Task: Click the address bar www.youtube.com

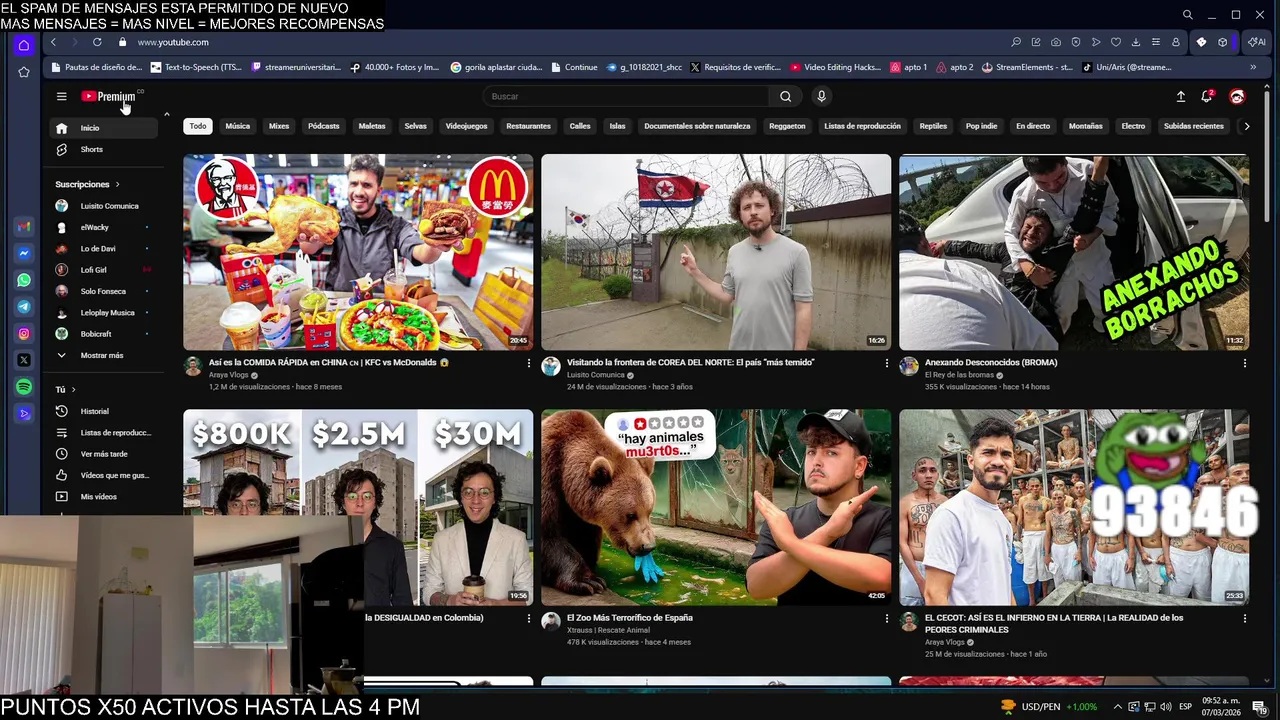Action: tap(173, 42)
